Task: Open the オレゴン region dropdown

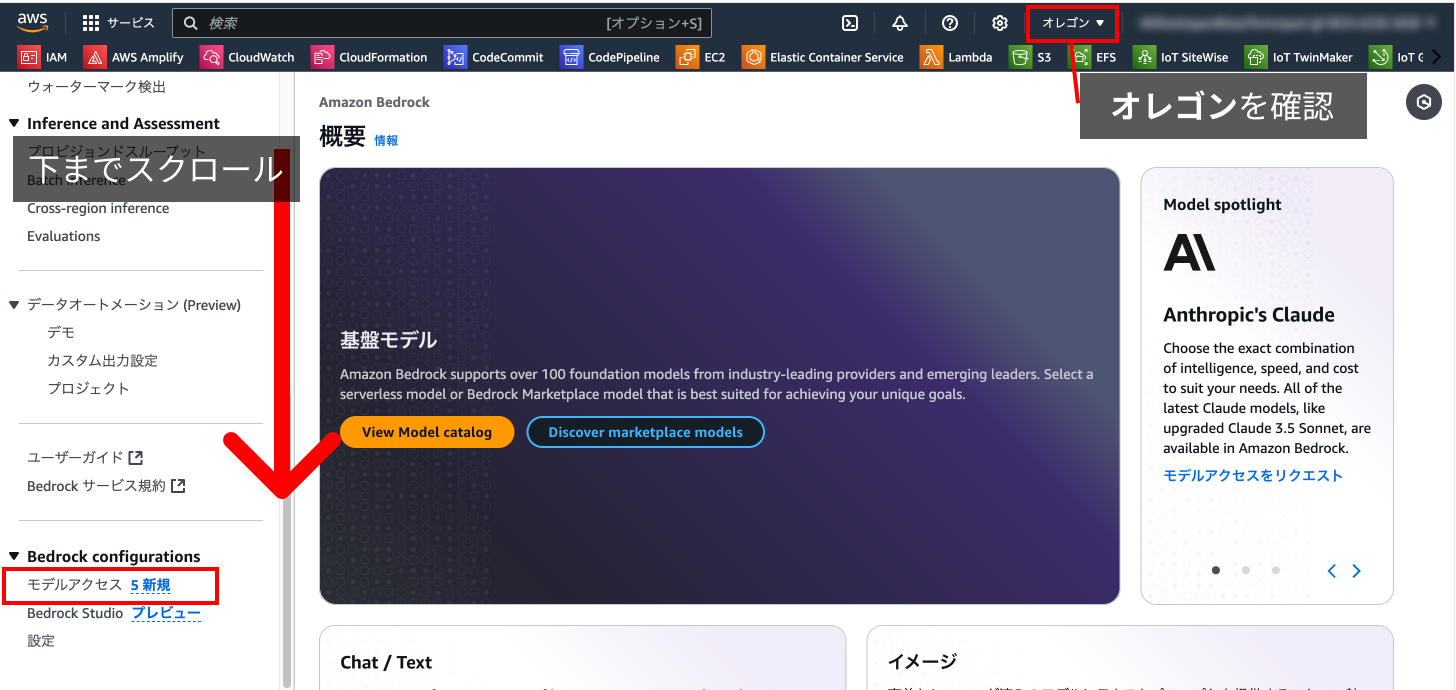Action: [x=1072, y=23]
